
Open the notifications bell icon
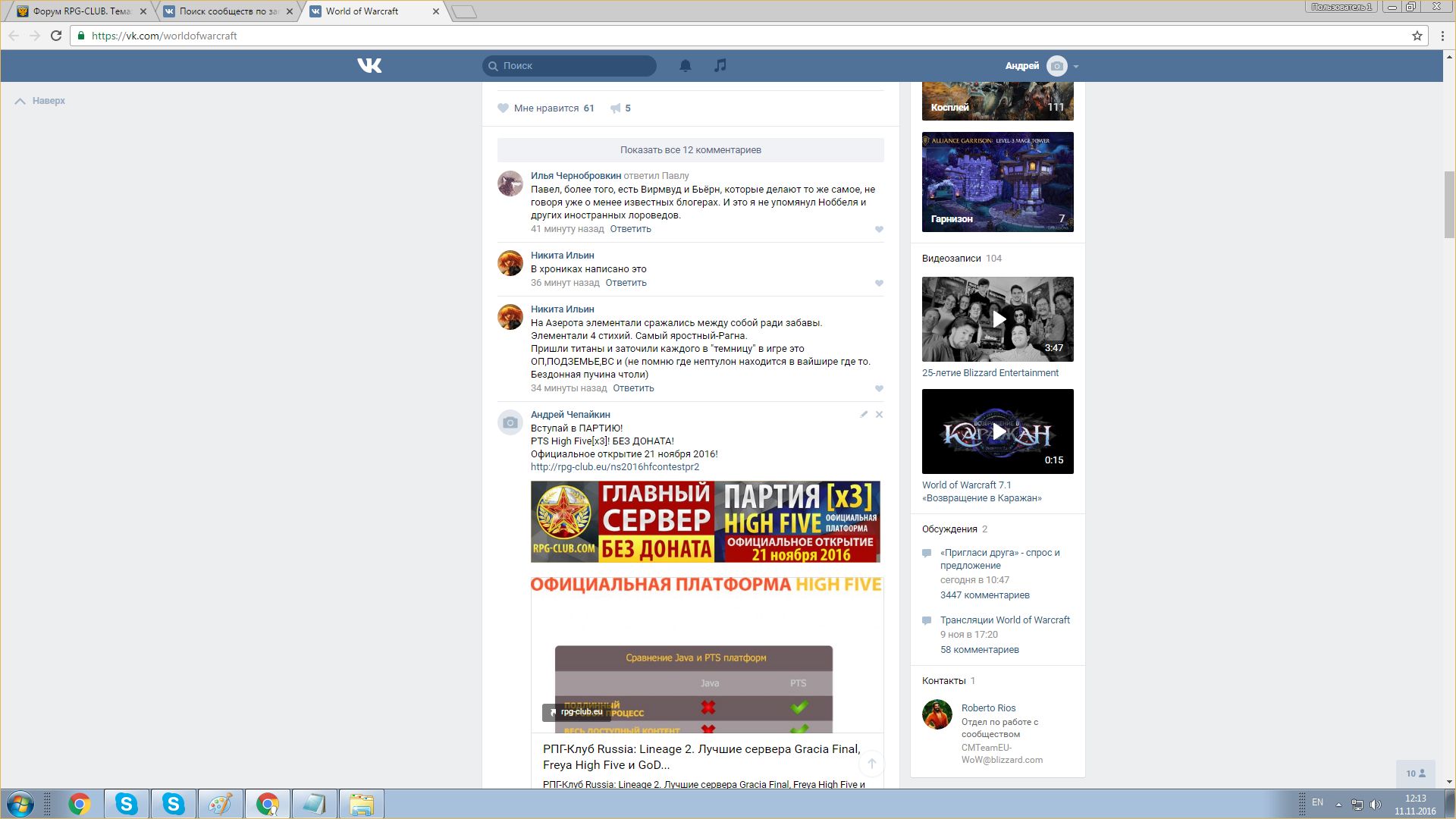pyautogui.click(x=686, y=66)
